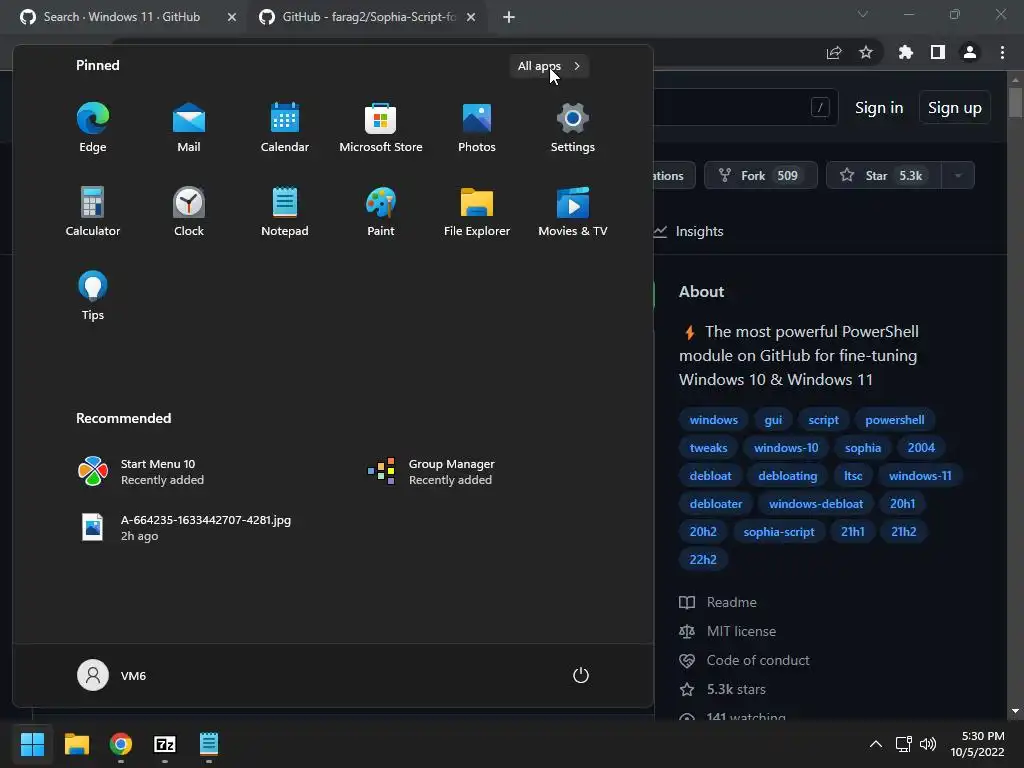Open the windows-11 topic tag
This screenshot has width=1024, height=768.
click(920, 476)
